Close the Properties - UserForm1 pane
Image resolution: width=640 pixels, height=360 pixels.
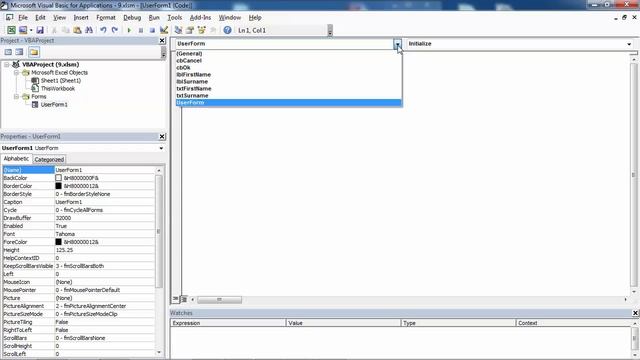(x=162, y=136)
